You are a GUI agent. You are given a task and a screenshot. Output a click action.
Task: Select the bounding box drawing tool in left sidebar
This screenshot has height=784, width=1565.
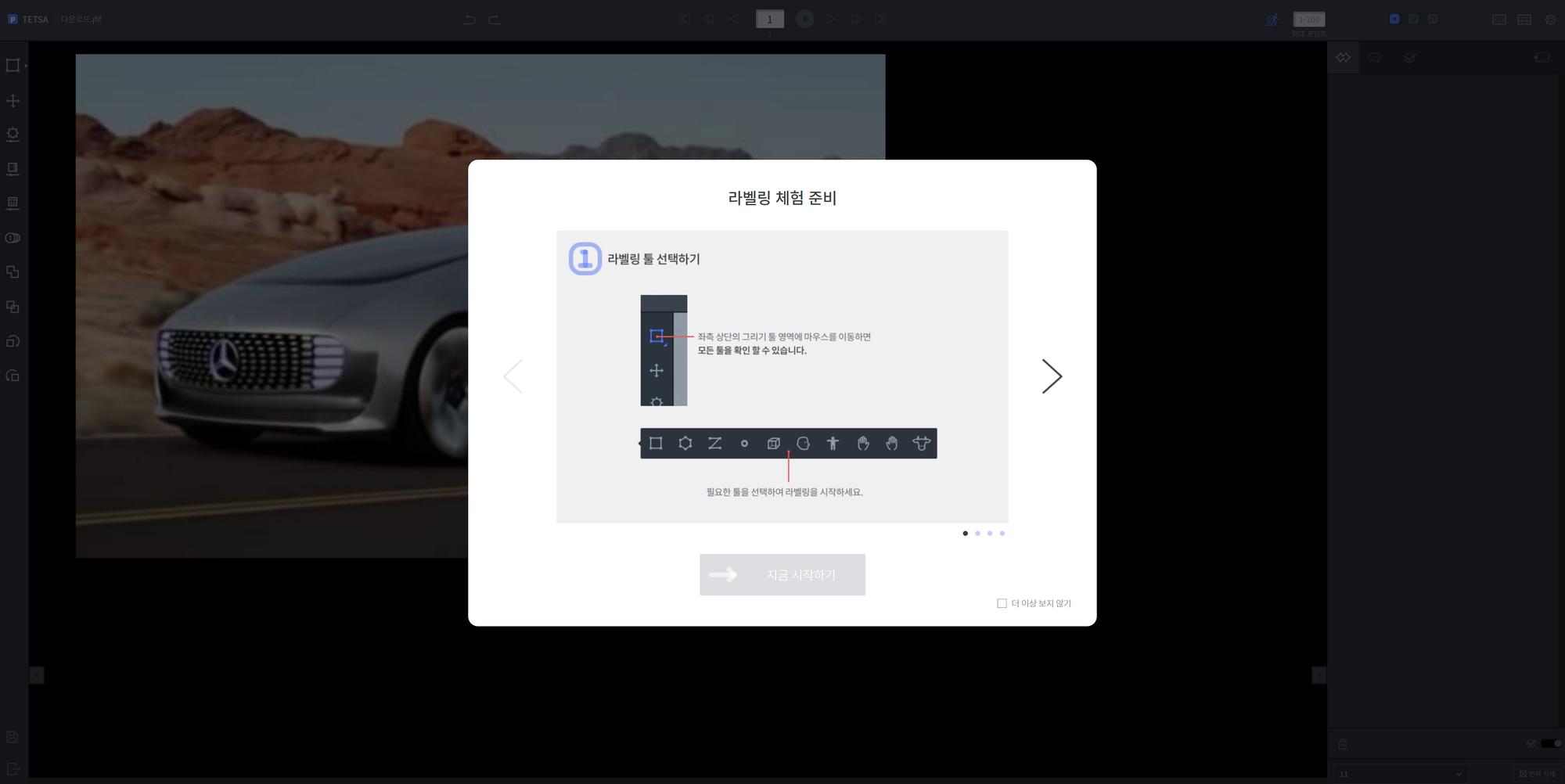pyautogui.click(x=13, y=66)
